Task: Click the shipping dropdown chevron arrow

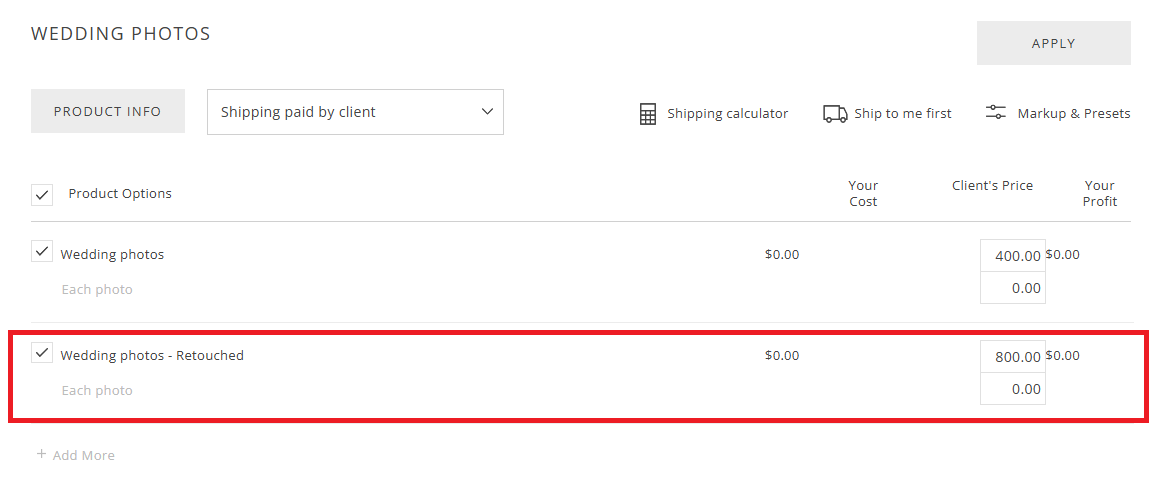Action: pos(487,112)
